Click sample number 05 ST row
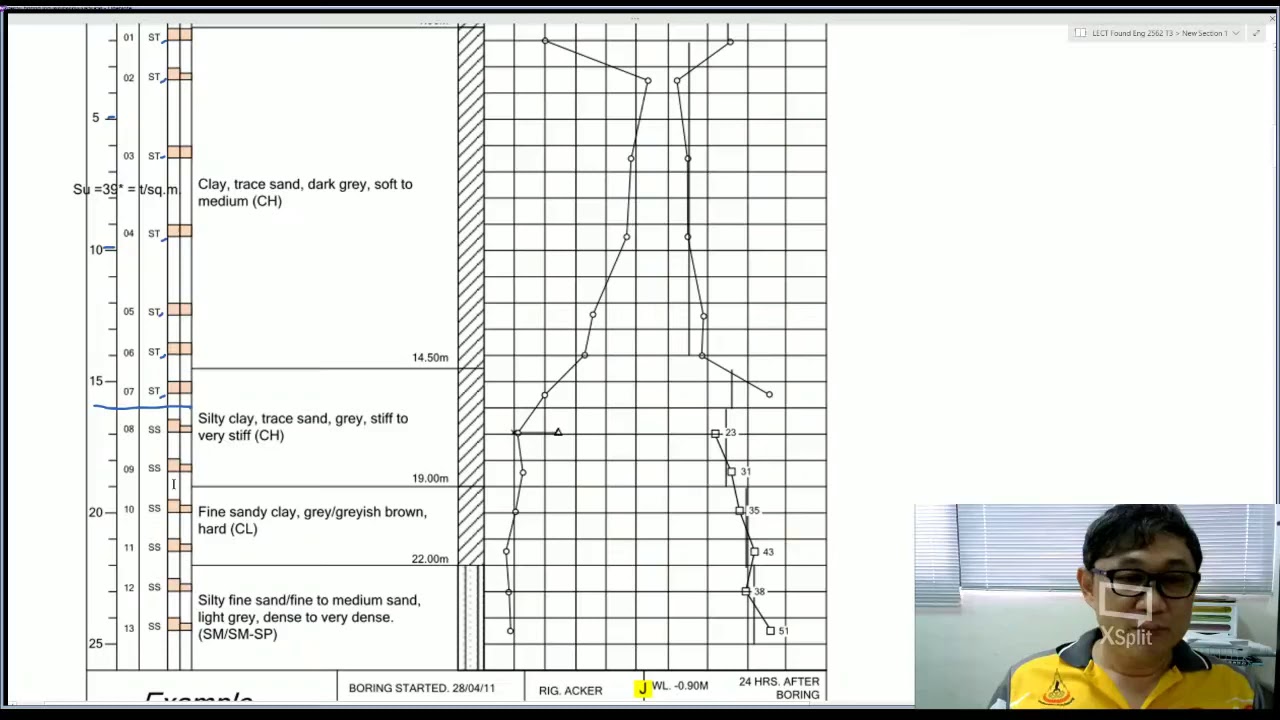 click(x=142, y=312)
